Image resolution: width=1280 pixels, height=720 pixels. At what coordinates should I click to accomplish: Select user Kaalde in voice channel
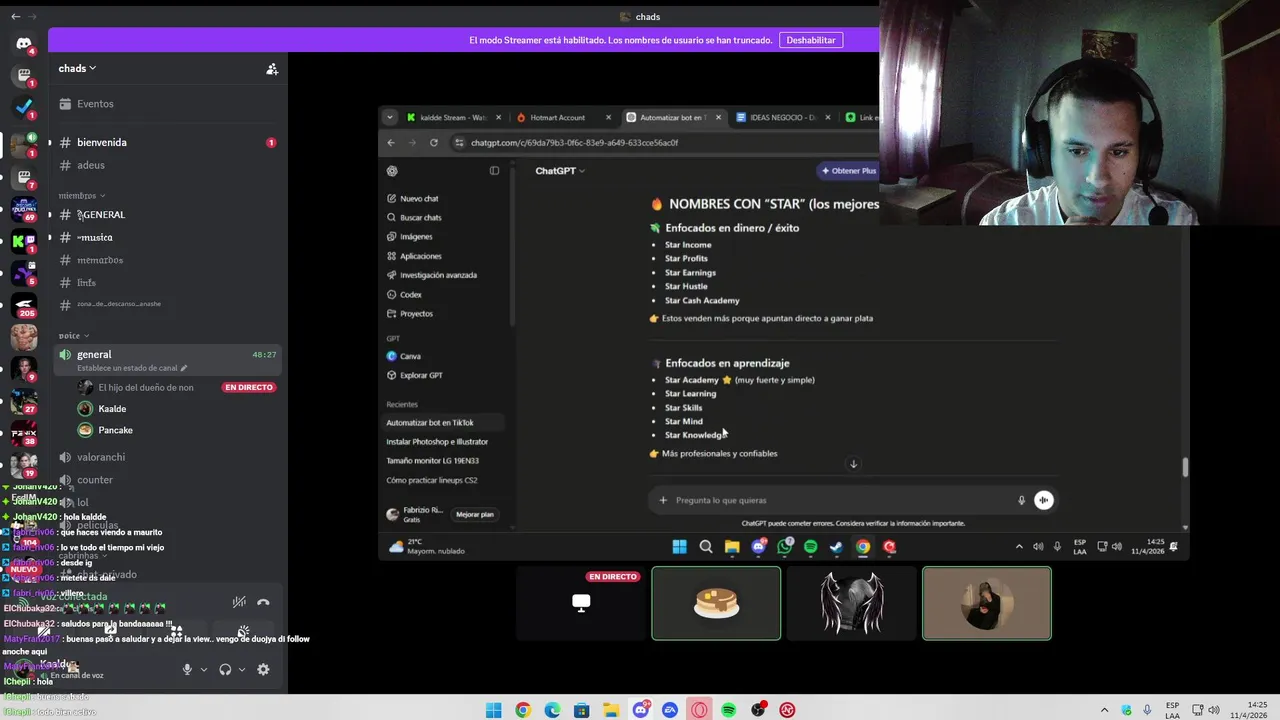[112, 409]
